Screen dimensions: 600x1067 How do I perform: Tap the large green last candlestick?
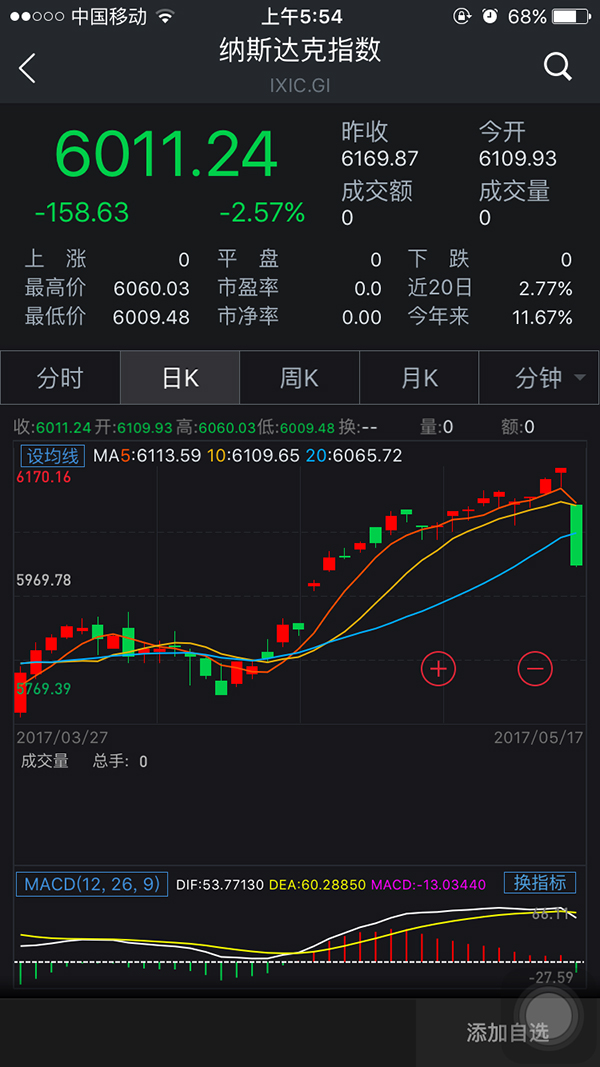(577, 535)
